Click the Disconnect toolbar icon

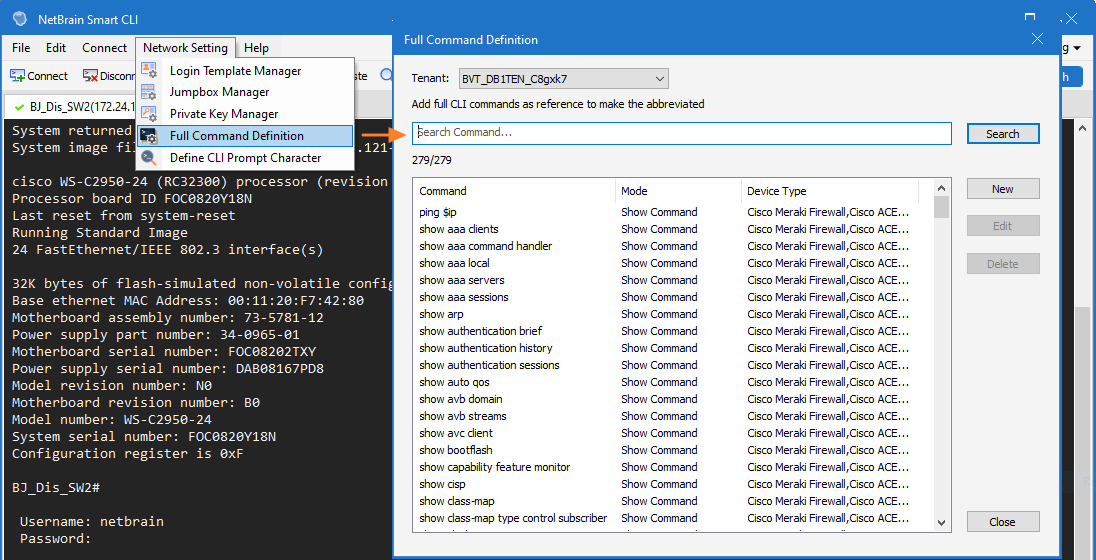(90, 76)
